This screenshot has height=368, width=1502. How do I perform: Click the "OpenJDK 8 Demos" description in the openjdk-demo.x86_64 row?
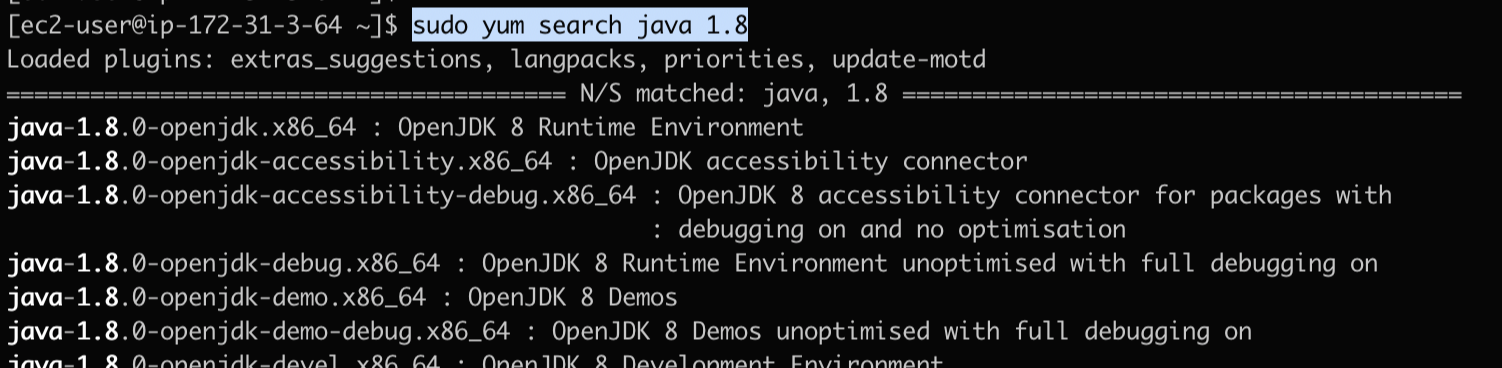coord(573,298)
